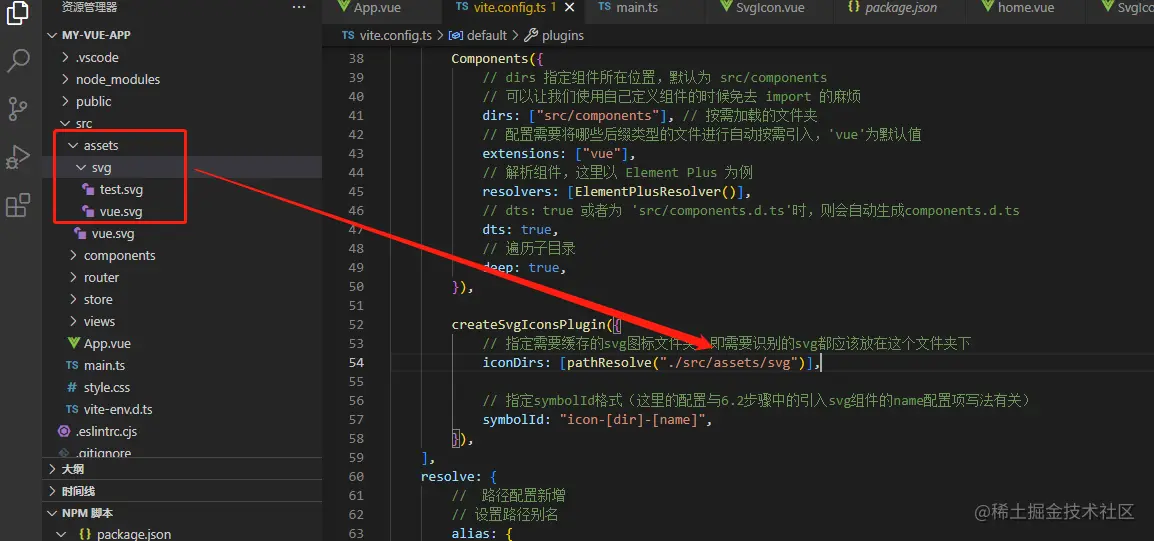The width and height of the screenshot is (1154, 541).
Task: Open the Search view in activity bar
Action: [18, 61]
